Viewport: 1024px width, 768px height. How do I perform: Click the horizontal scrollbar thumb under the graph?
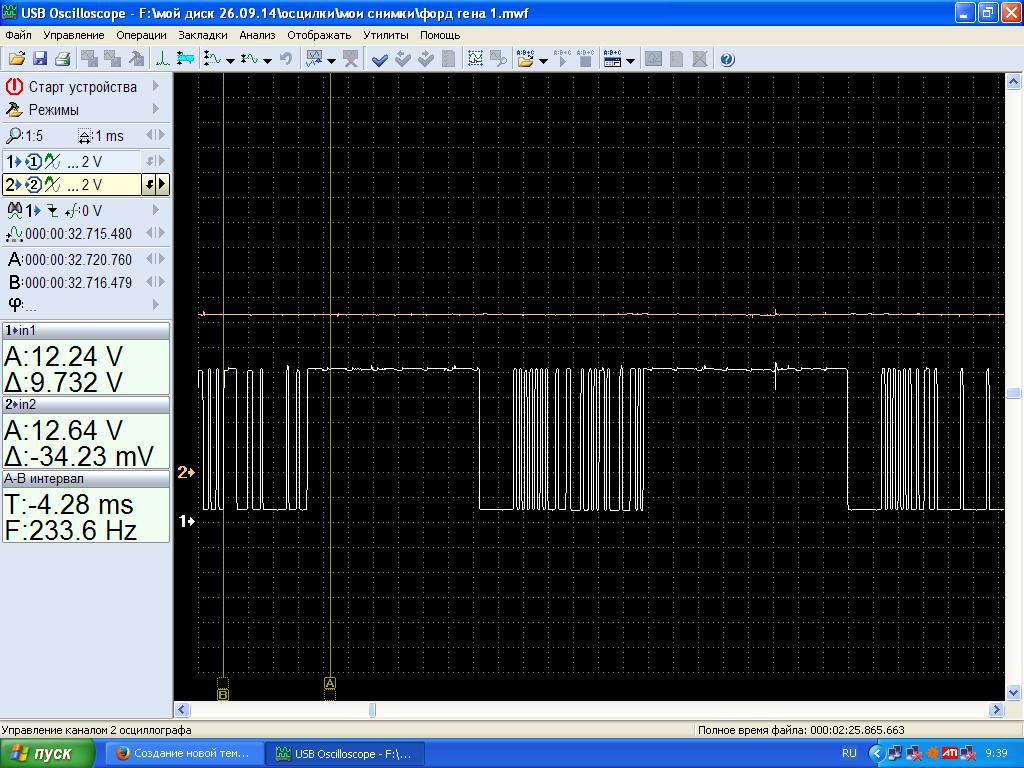373,710
